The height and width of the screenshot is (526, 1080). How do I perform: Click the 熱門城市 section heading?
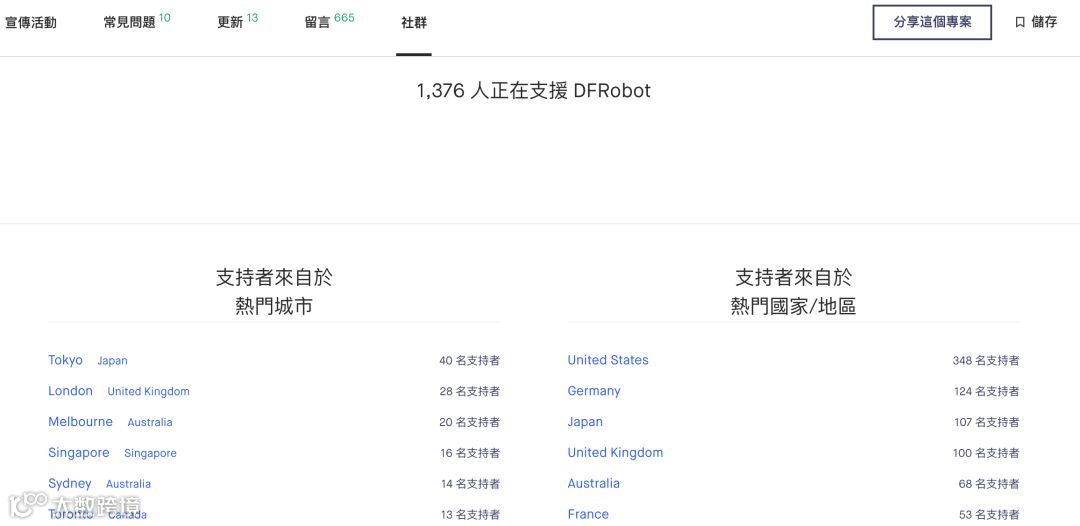coord(274,306)
